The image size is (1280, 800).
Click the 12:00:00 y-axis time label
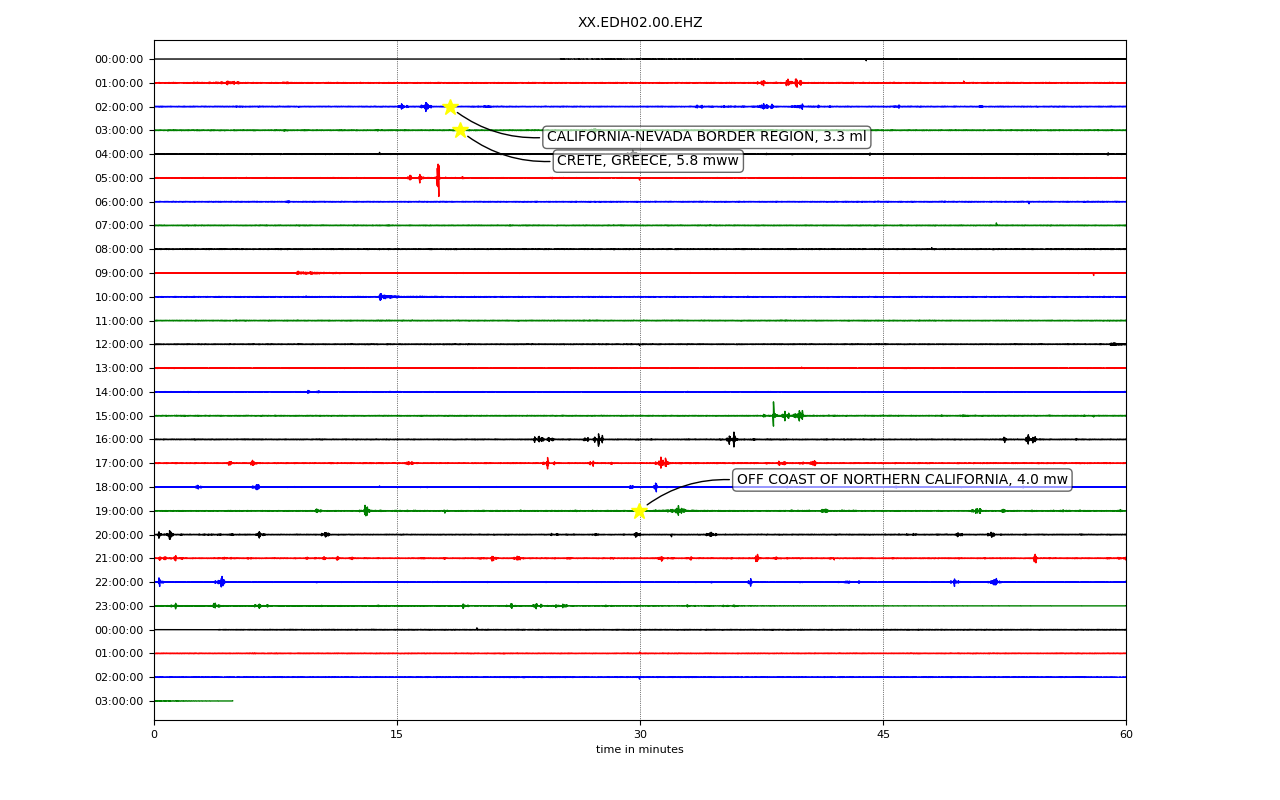119,345
